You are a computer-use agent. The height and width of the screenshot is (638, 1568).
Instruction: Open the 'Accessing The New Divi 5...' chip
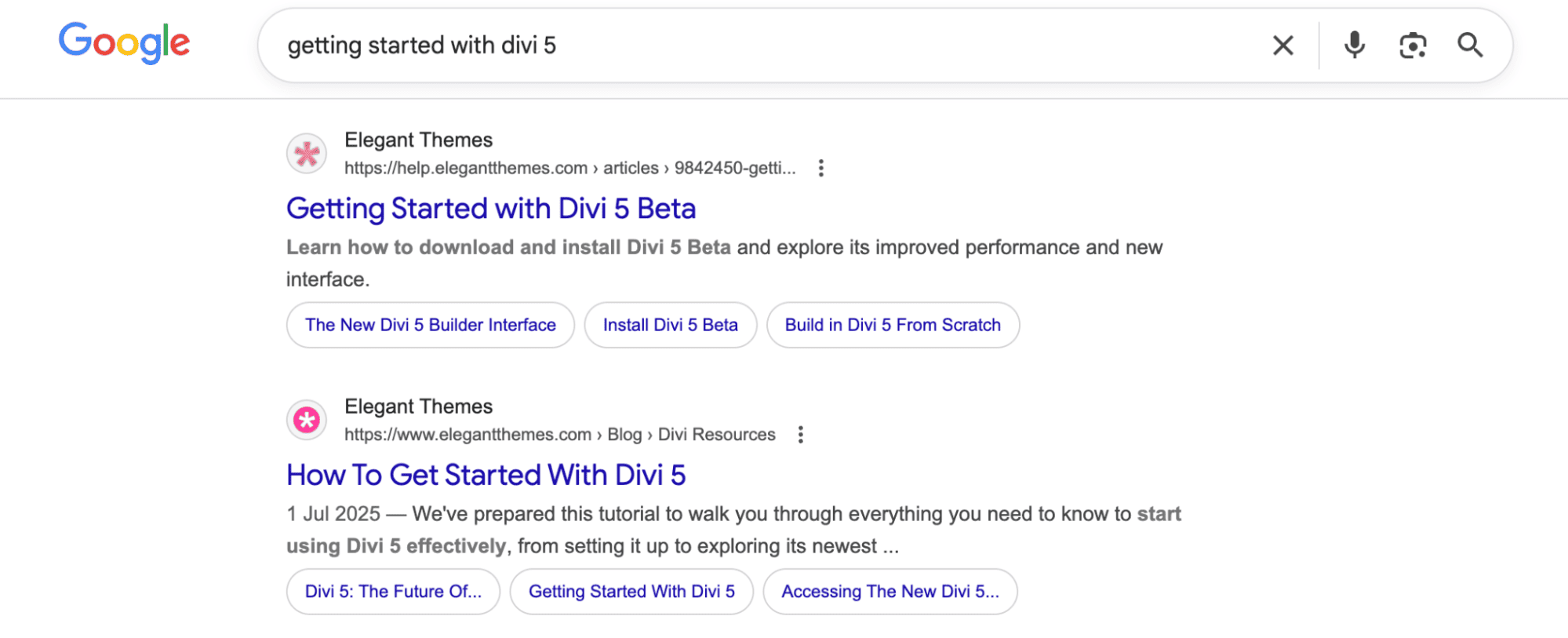click(890, 592)
